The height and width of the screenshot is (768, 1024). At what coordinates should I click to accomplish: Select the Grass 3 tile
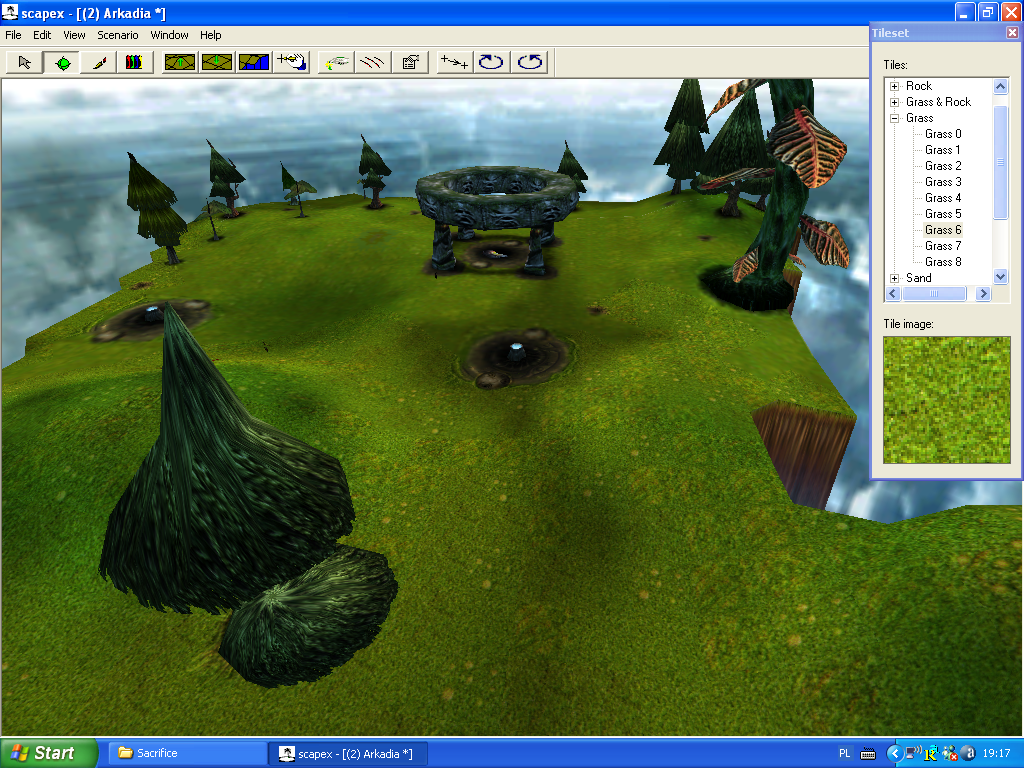(943, 182)
